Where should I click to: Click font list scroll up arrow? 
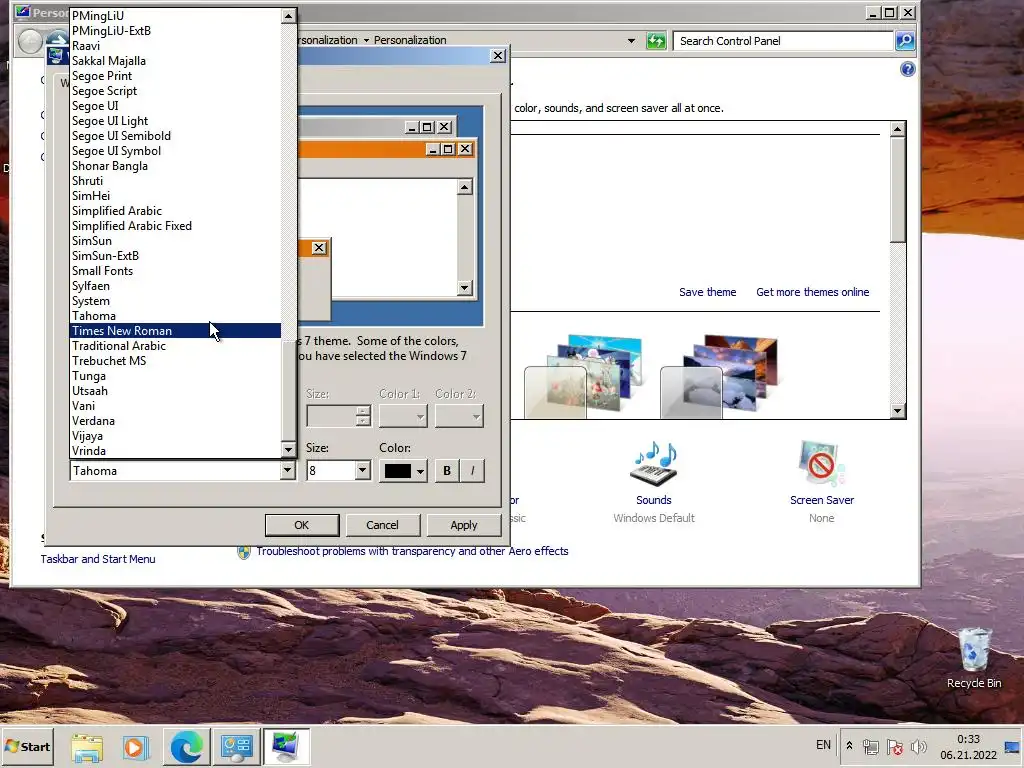tap(288, 16)
